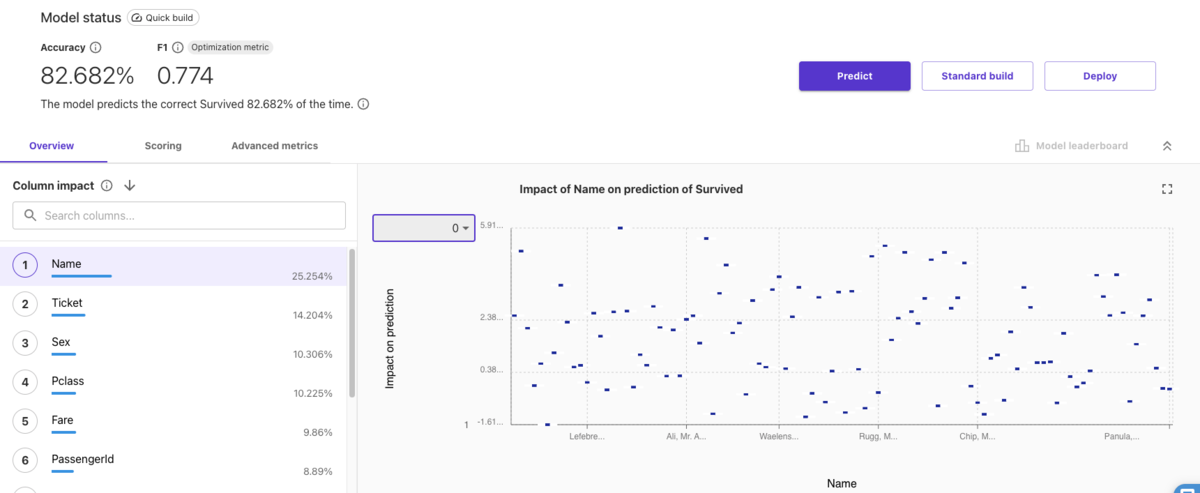1200x493 pixels.
Task: Click the info icon after prediction sentence
Action: tap(364, 104)
